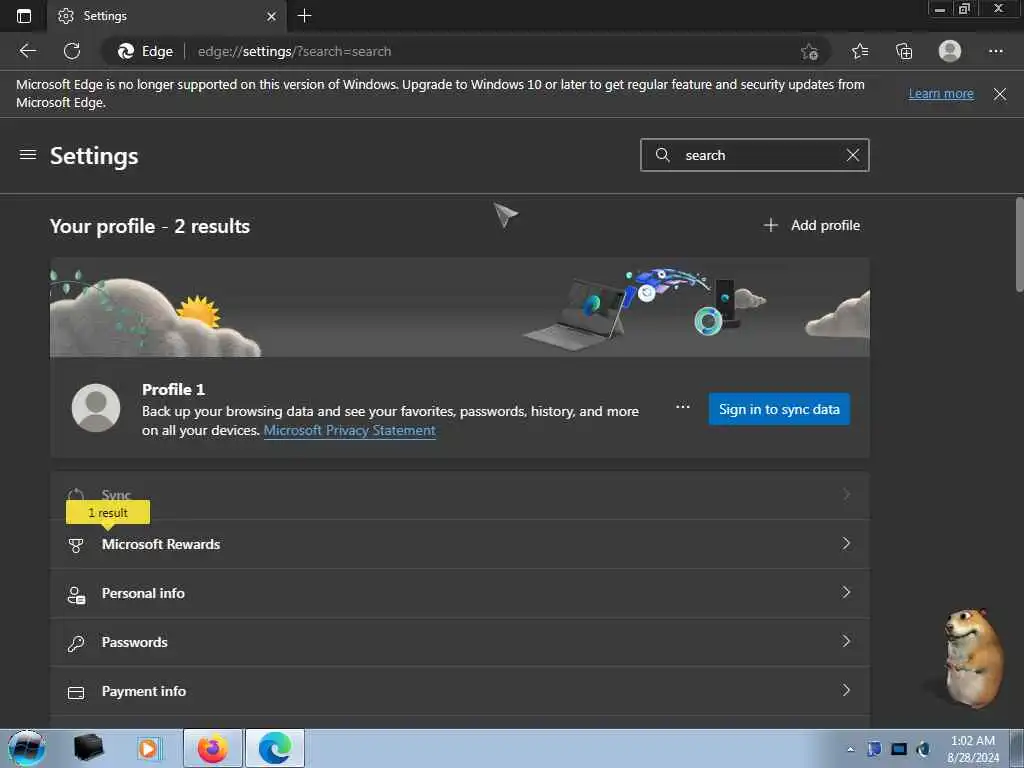Open the Settings hamburger navigation menu
The height and width of the screenshot is (768, 1024).
click(x=27, y=155)
